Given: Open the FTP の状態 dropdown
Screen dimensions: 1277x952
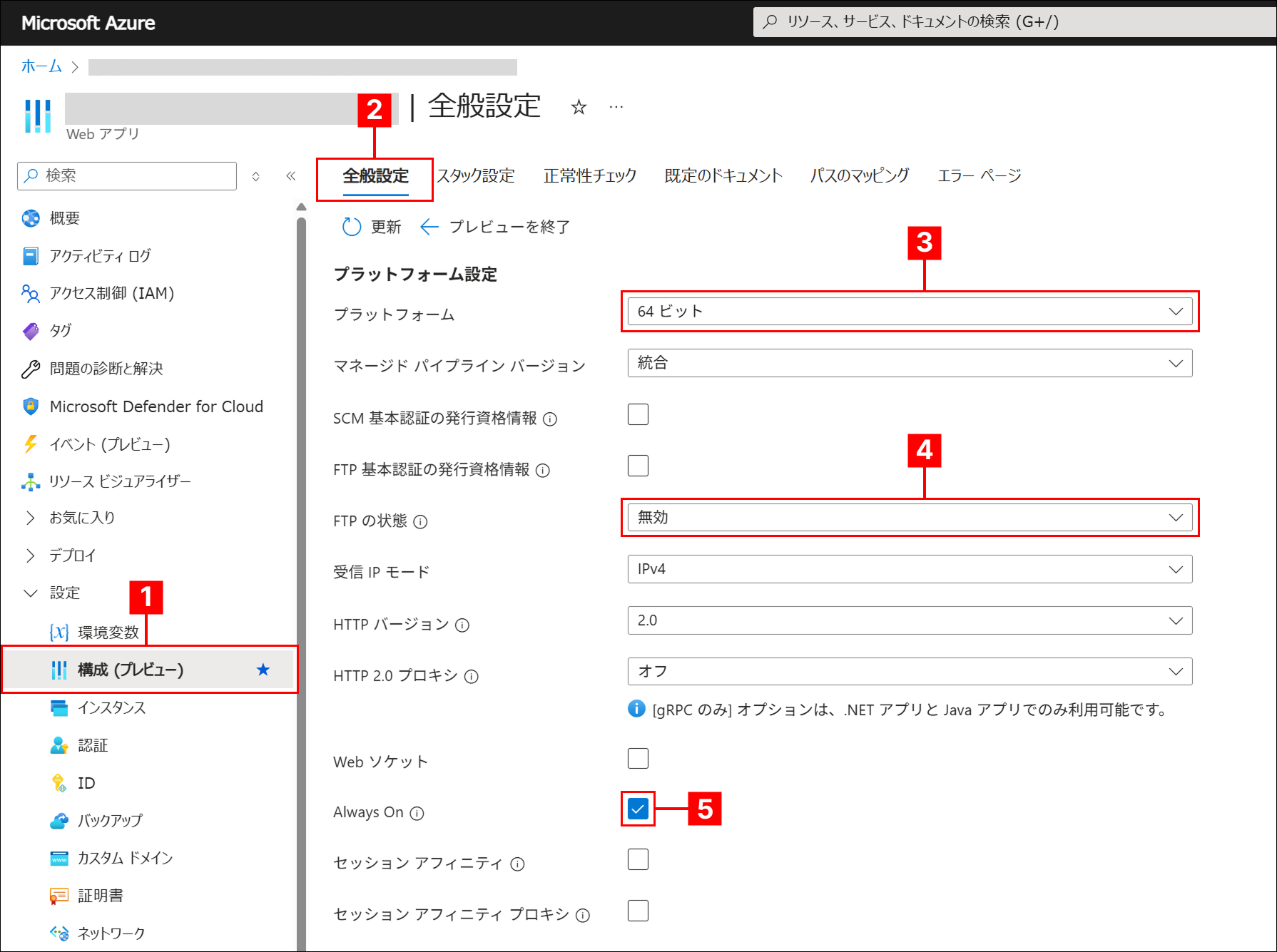Looking at the screenshot, I should tap(910, 518).
